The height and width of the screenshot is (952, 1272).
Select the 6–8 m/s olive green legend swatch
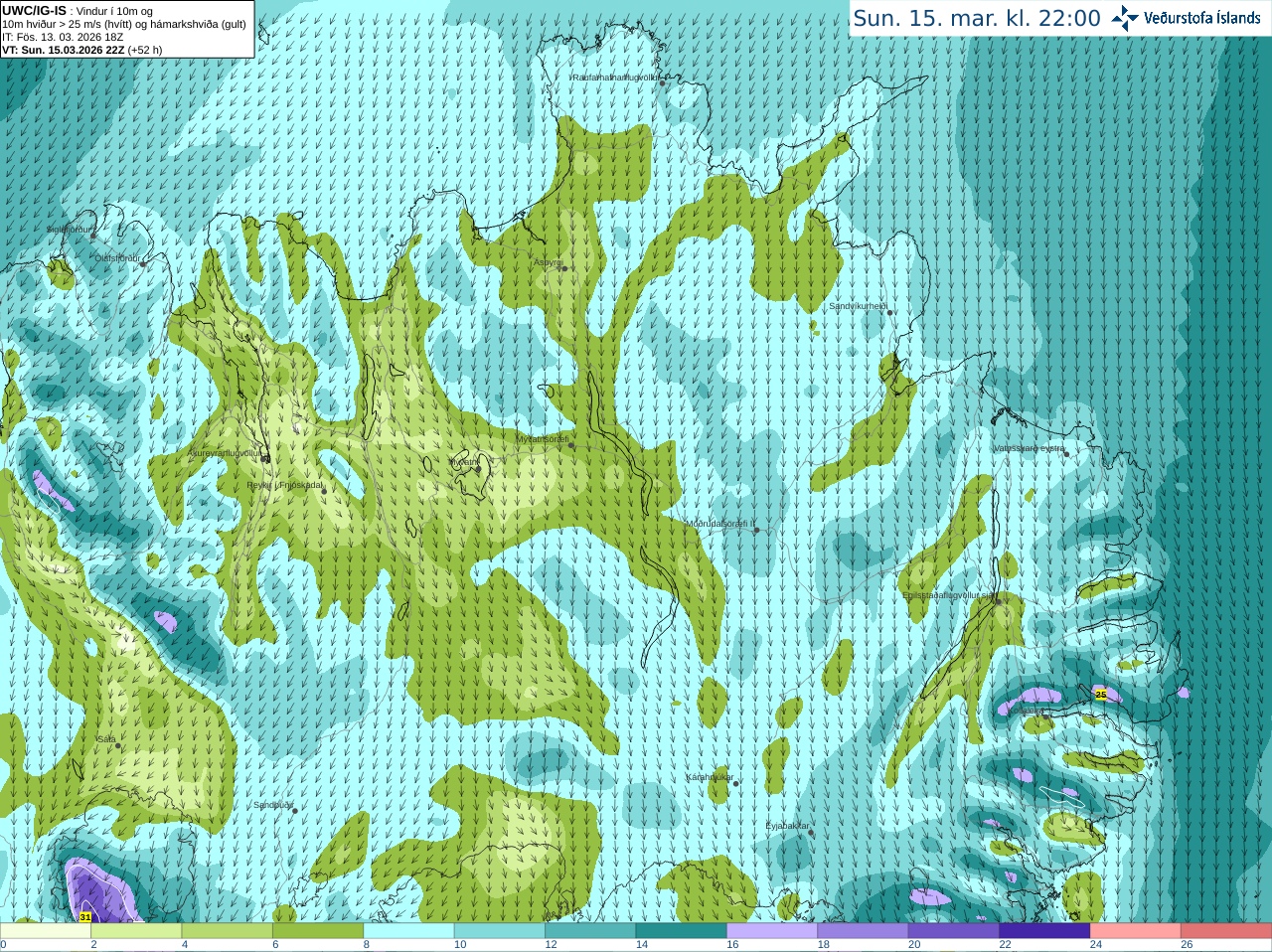point(318,931)
